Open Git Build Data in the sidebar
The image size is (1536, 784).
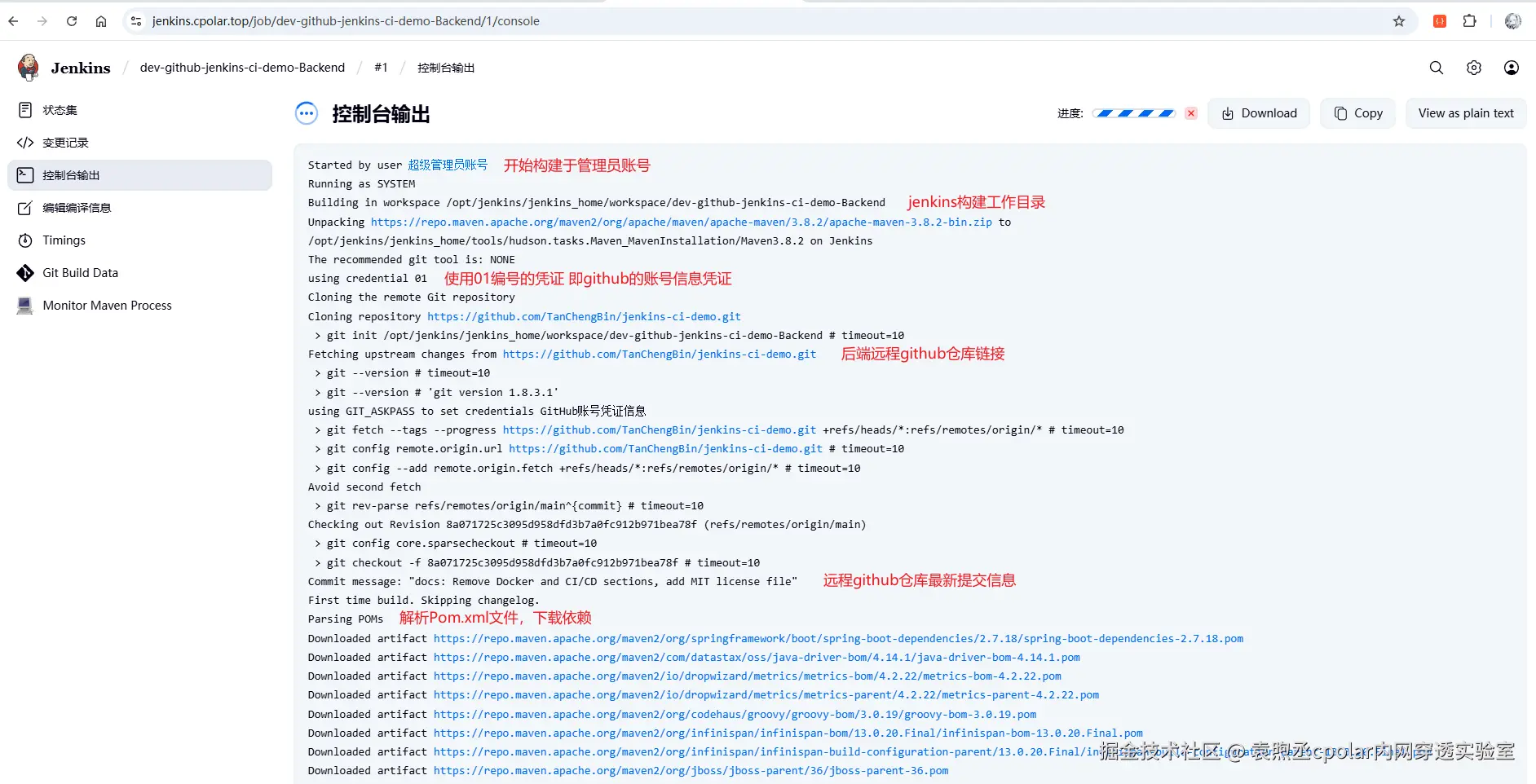pyautogui.click(x=140, y=273)
